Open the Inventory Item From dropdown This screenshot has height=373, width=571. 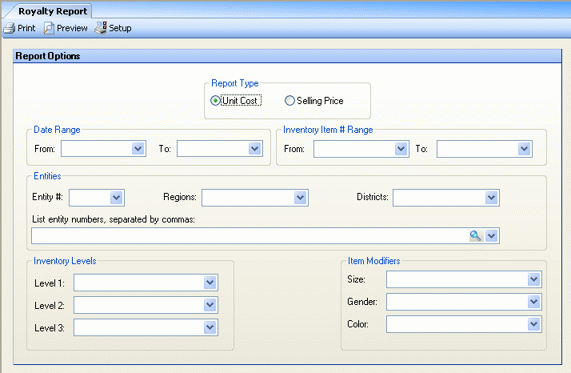coord(401,149)
